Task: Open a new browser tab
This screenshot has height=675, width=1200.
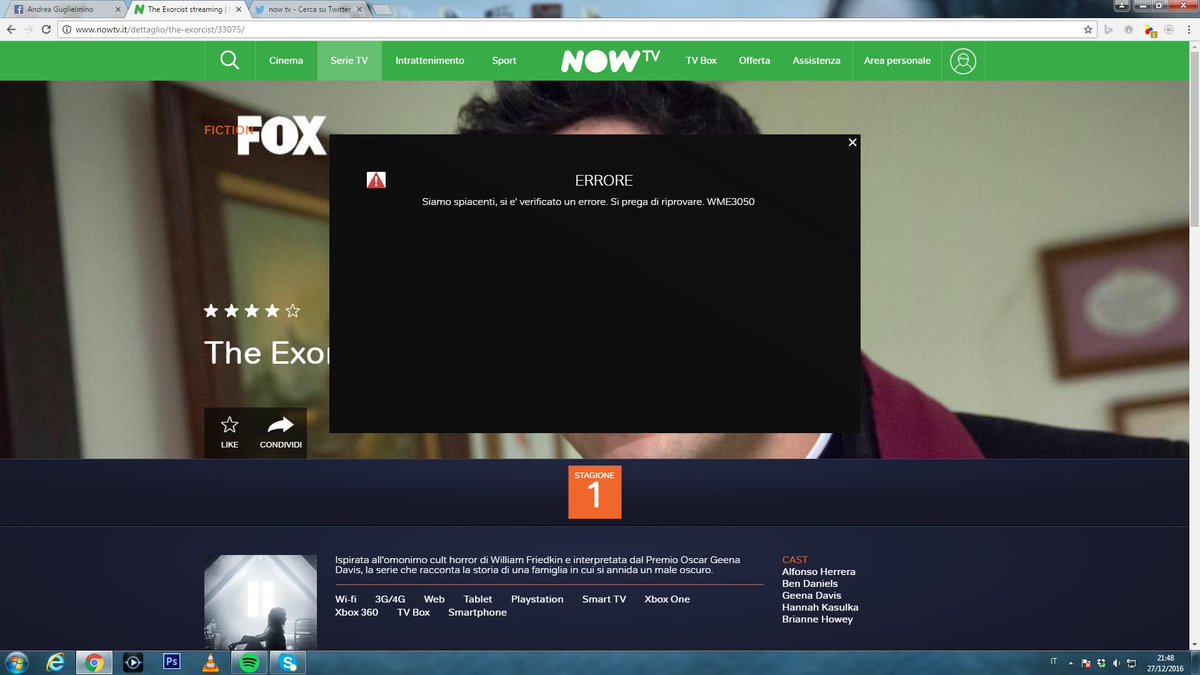Action: point(381,10)
